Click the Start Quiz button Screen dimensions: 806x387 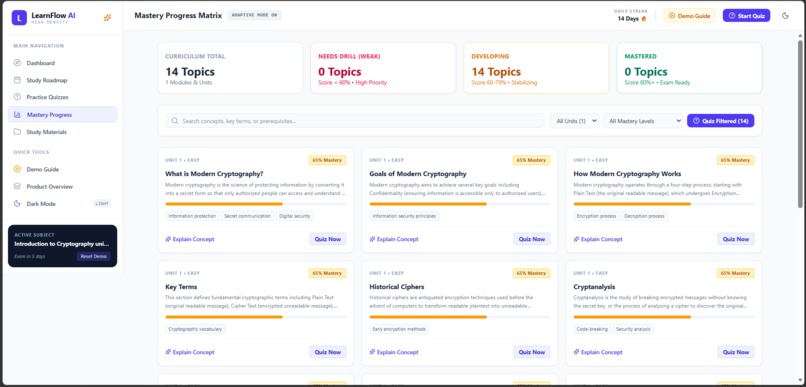[x=746, y=16]
